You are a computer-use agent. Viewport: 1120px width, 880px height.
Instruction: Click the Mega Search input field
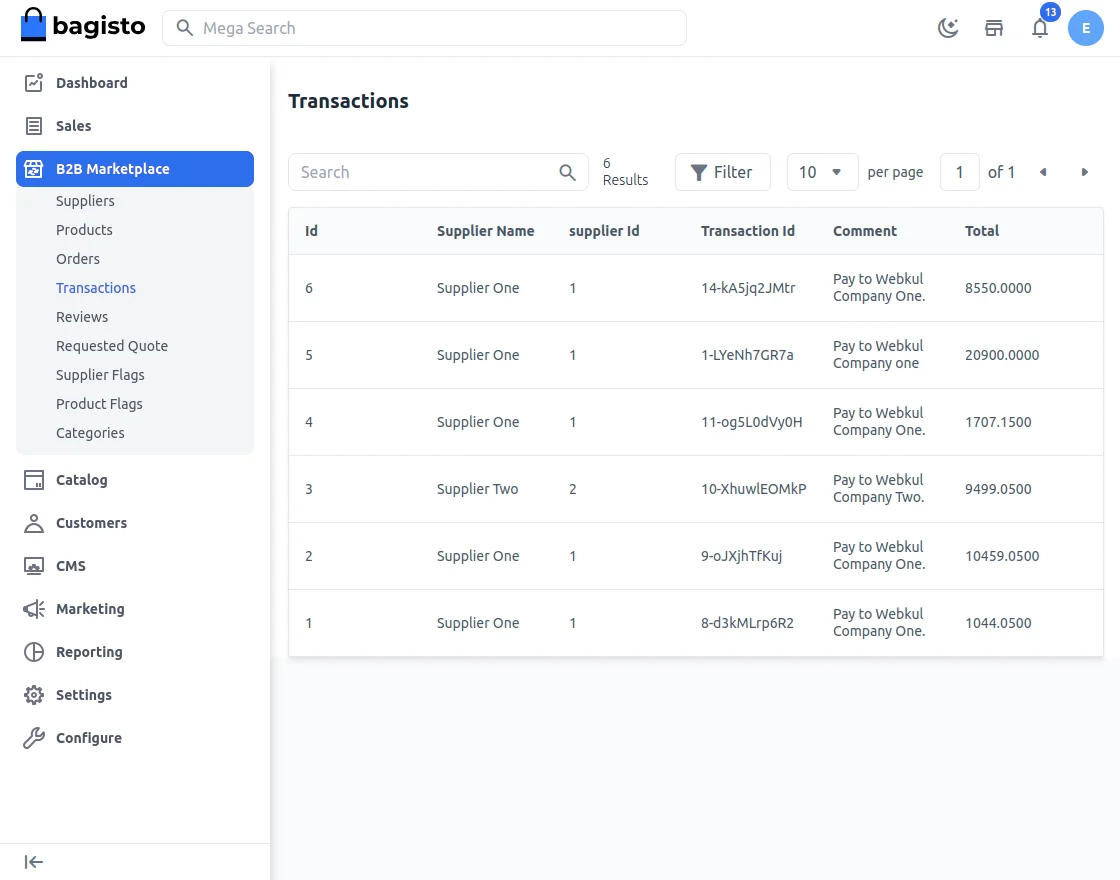pos(424,28)
